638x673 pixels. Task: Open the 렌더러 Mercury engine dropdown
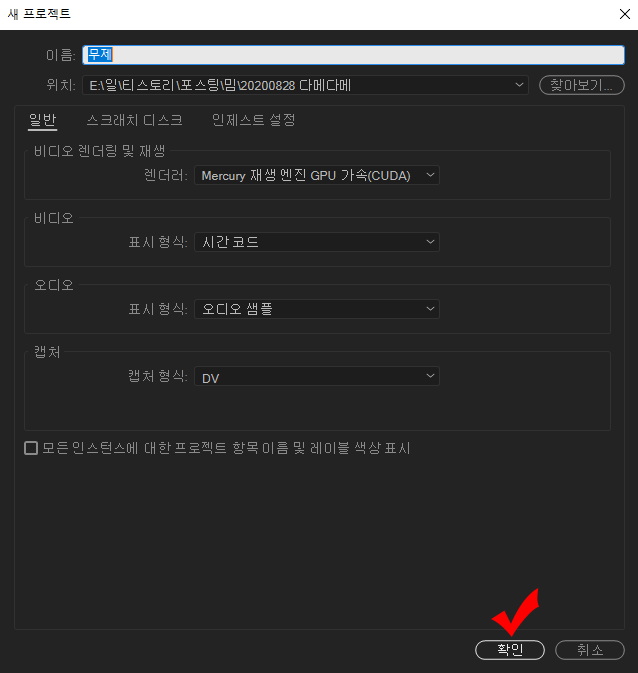(317, 175)
